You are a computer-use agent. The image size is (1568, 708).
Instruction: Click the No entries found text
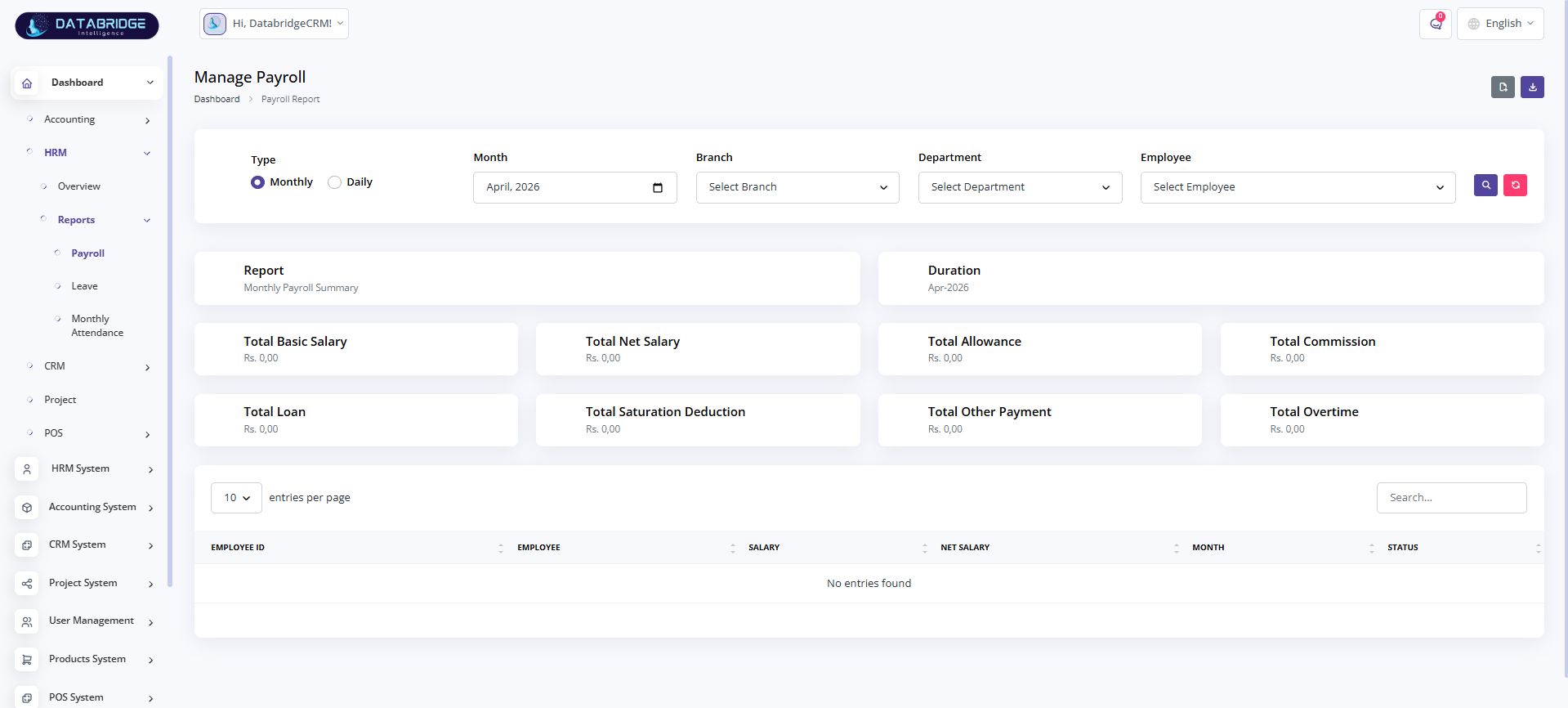point(869,584)
